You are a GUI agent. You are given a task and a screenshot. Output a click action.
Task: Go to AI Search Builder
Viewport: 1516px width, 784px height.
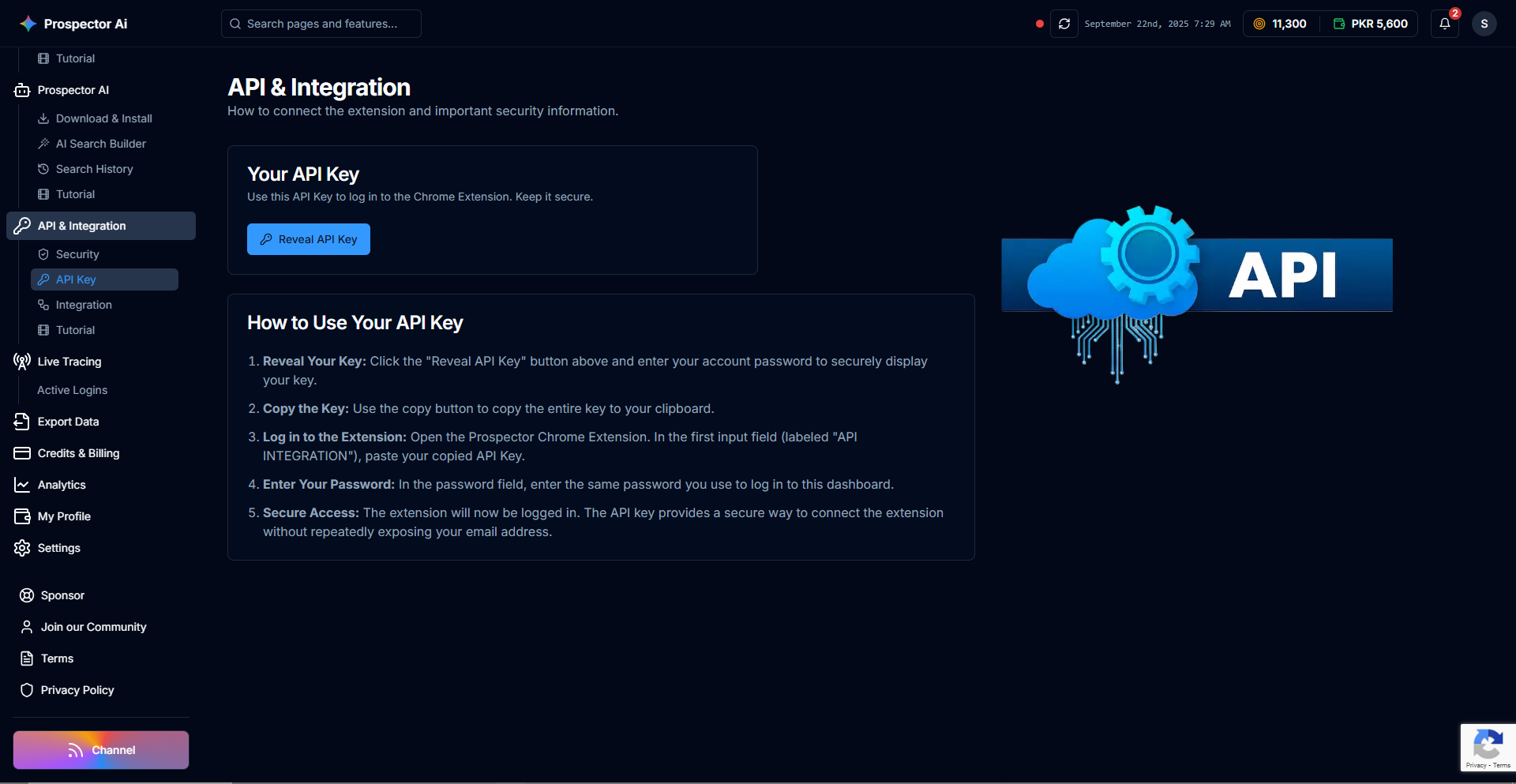[100, 144]
